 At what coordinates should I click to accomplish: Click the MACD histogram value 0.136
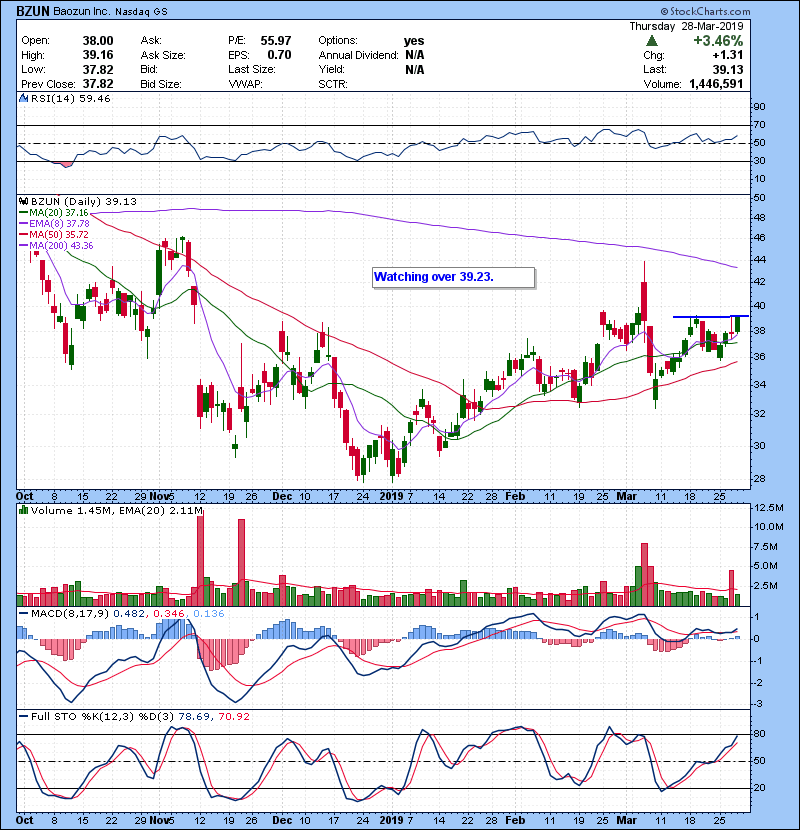point(209,614)
